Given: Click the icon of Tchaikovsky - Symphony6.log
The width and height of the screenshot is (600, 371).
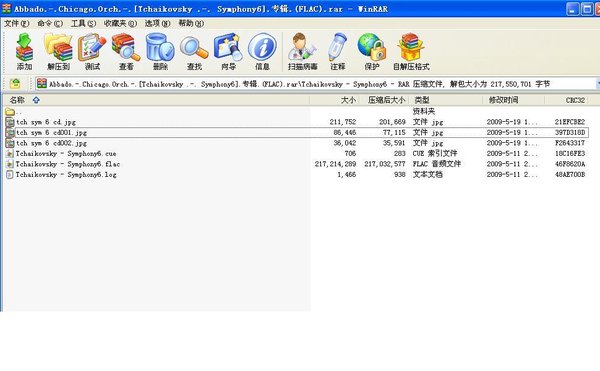Looking at the screenshot, I should point(10,174).
